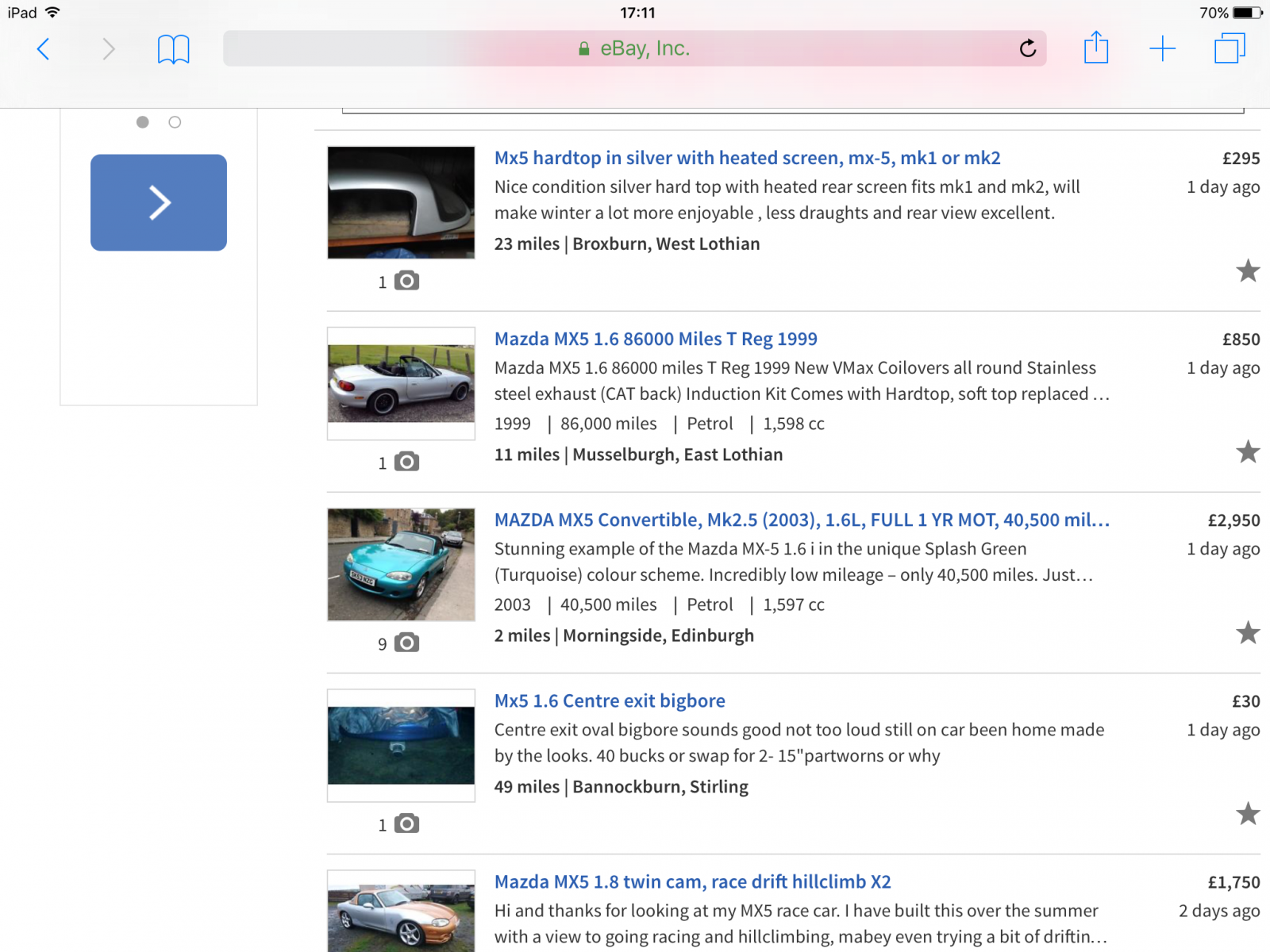The image size is (1270, 952).
Task: Star the Mazda MX5 1.6 86000 Miles listing
Action: pos(1248,451)
